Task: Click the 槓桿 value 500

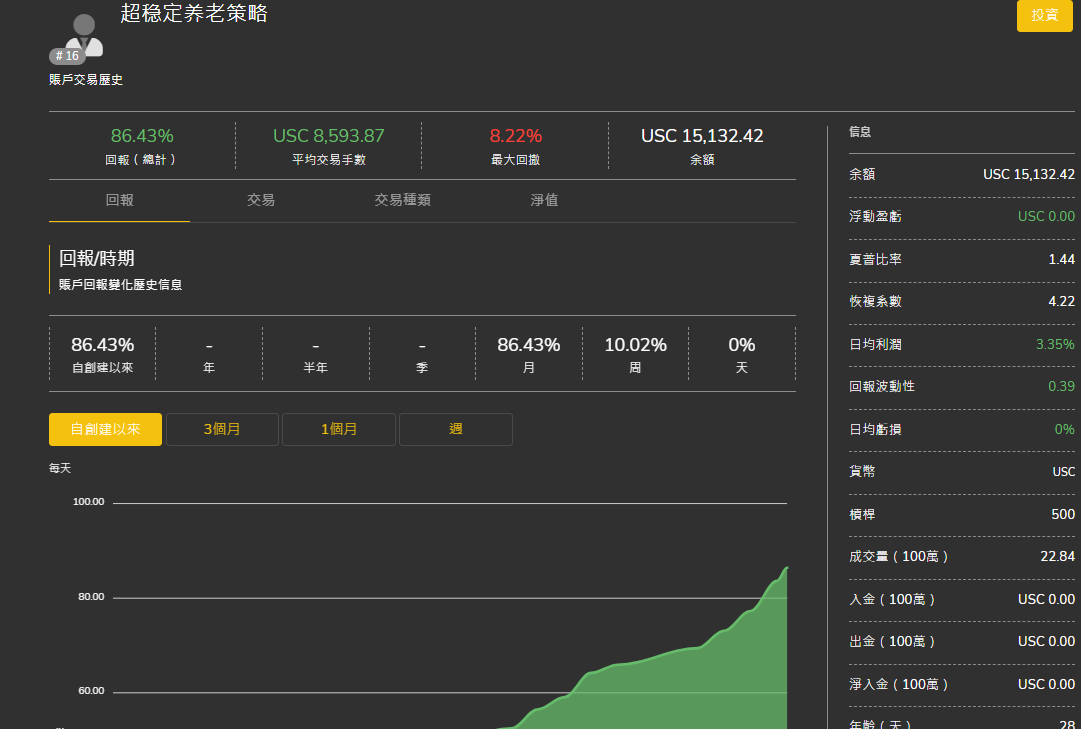Action: 1063,515
